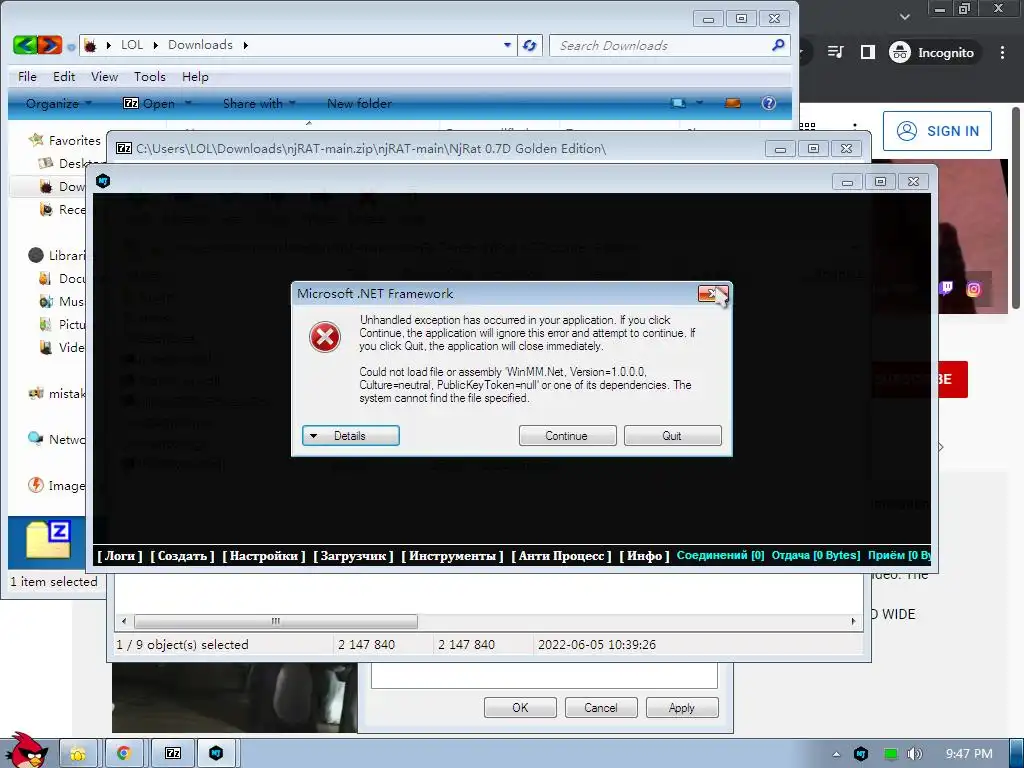Click SIGN IN on the web page
Viewport: 1024px width, 768px height.
(x=937, y=131)
